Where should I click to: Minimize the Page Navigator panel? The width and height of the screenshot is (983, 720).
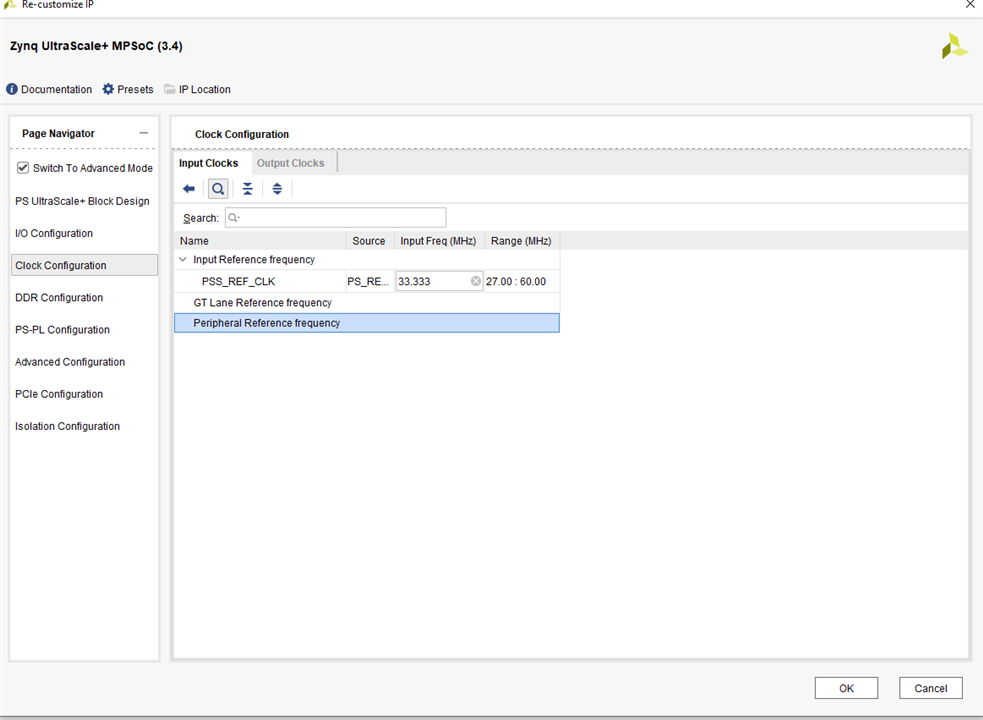pyautogui.click(x=143, y=133)
